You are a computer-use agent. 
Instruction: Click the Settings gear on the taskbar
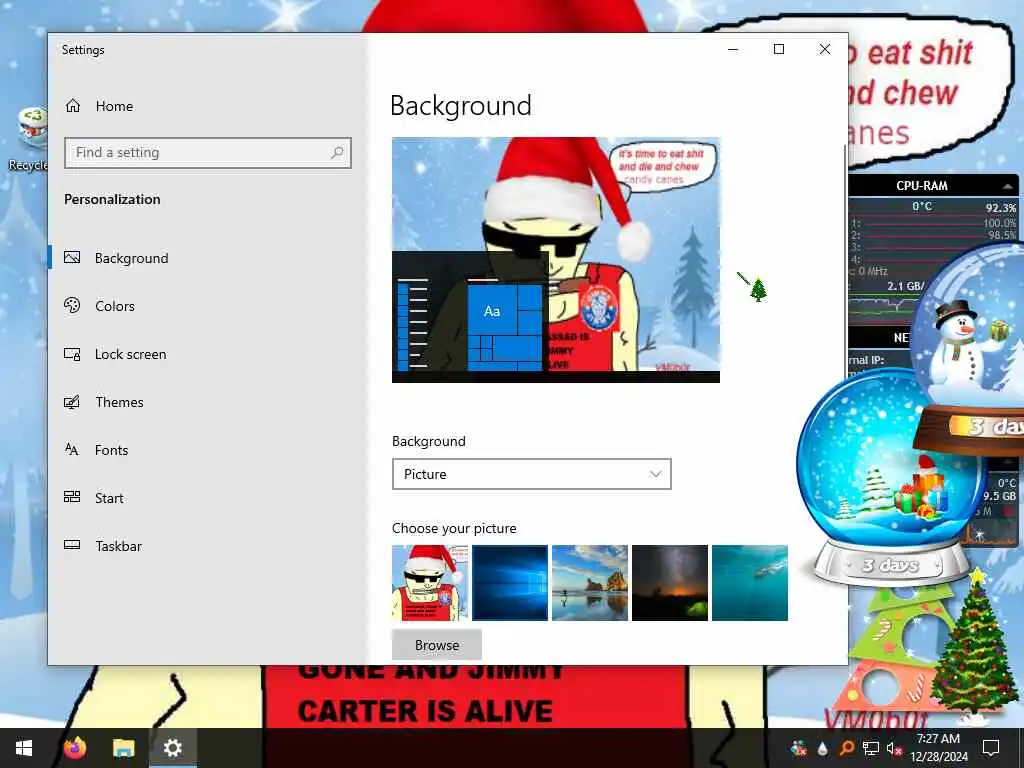point(173,748)
